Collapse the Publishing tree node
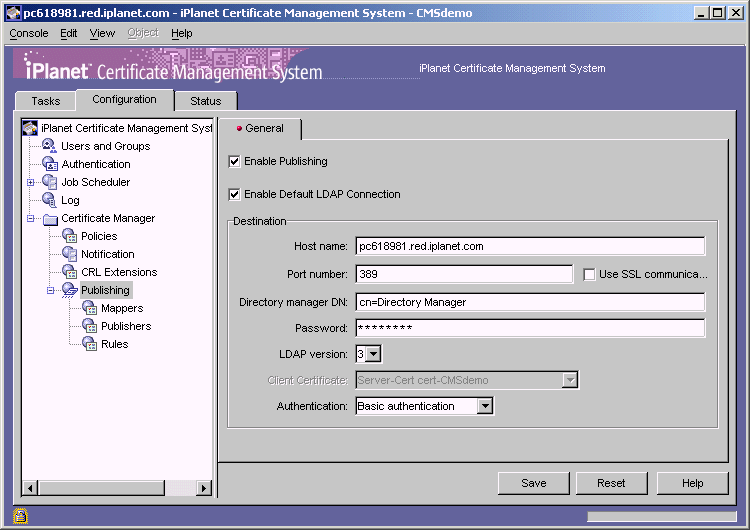750x530 pixels. coord(50,290)
